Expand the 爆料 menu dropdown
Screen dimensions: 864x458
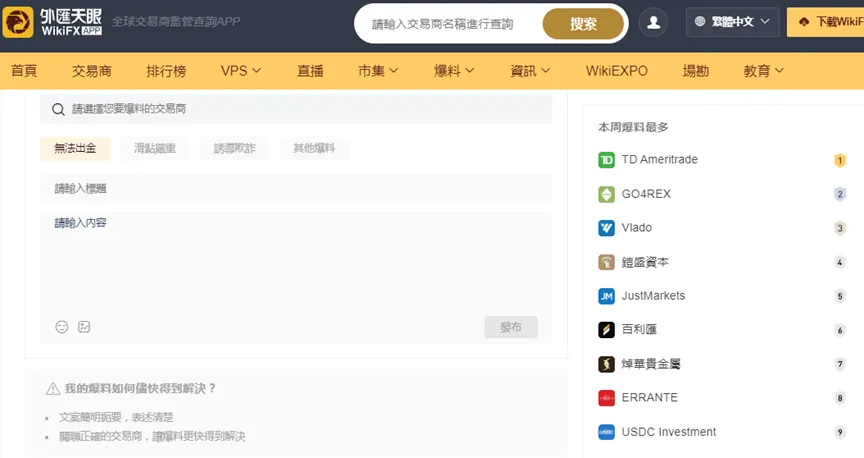pos(454,71)
